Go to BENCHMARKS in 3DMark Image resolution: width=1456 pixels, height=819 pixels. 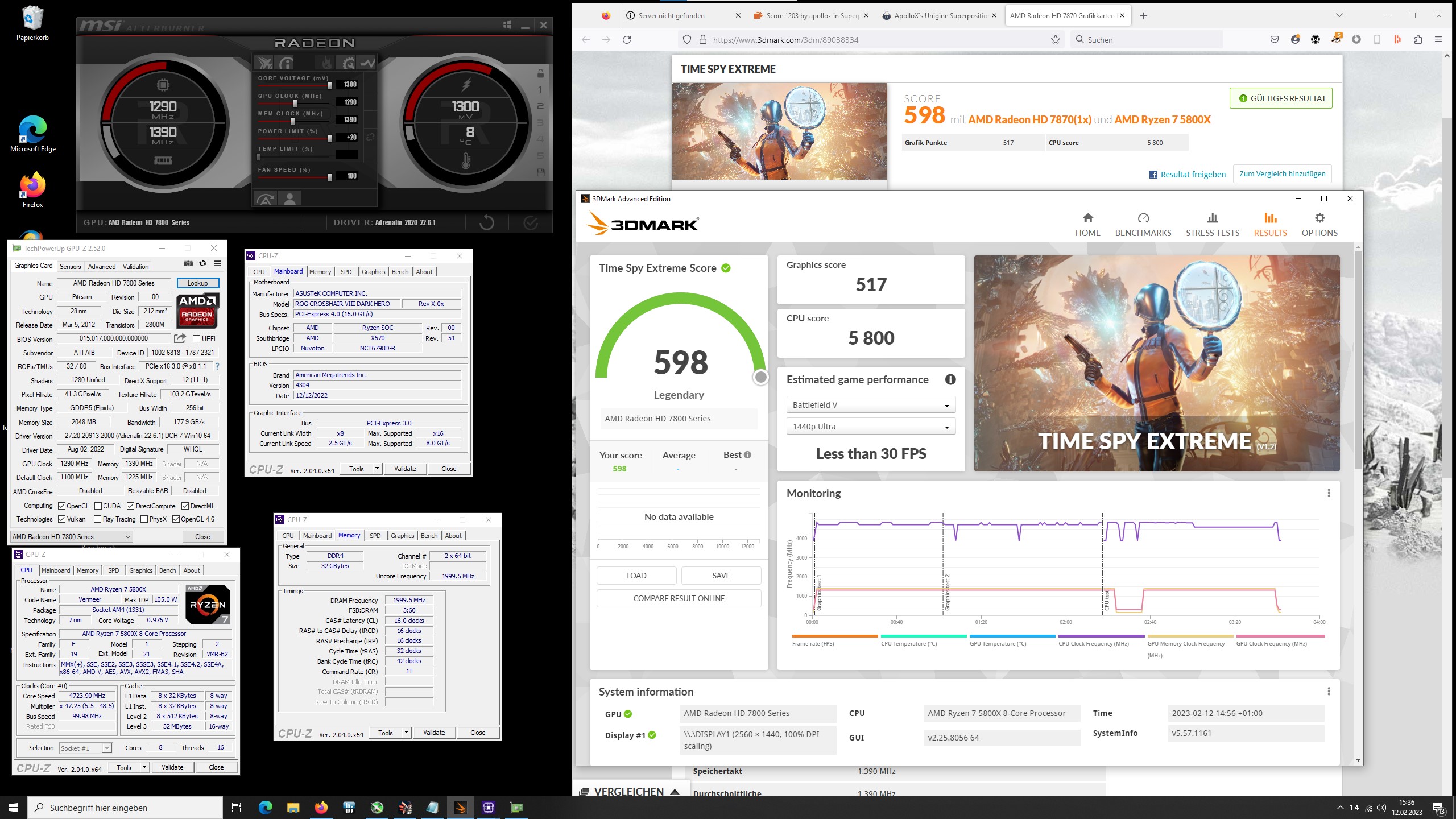click(1143, 225)
